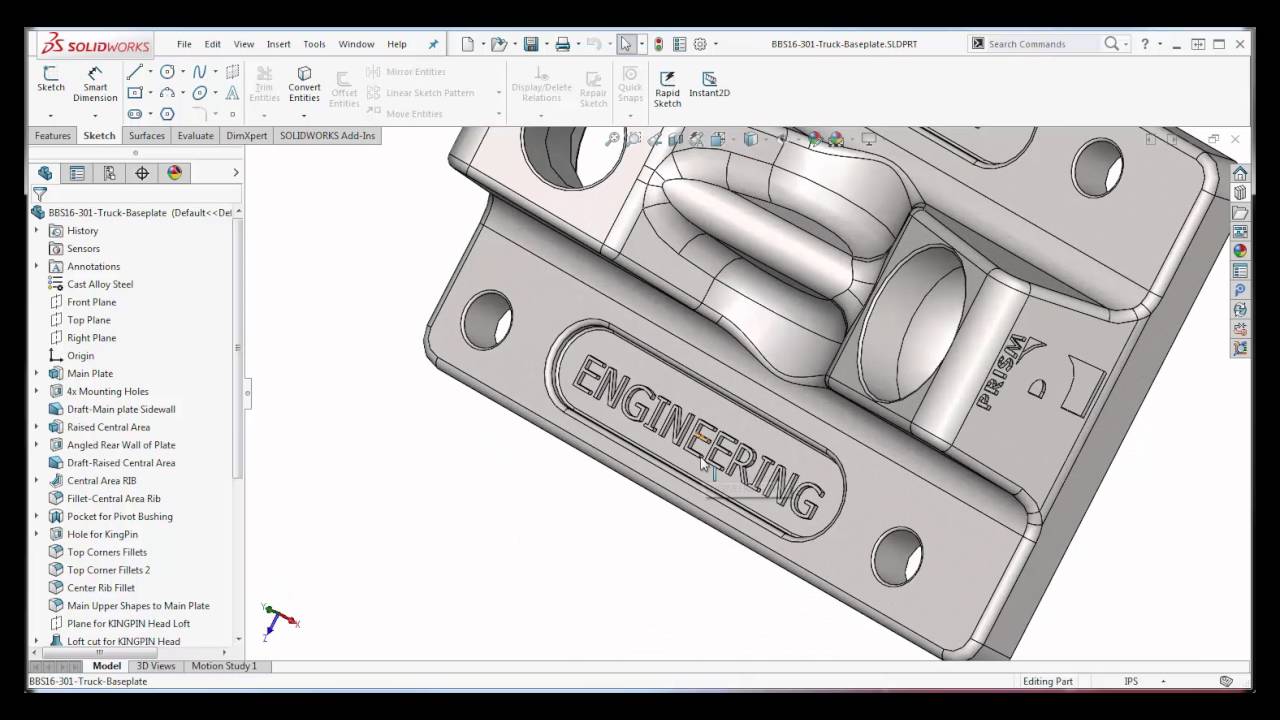This screenshot has width=1280, height=720.
Task: Click the Search Commands input field
Action: pos(1043,44)
